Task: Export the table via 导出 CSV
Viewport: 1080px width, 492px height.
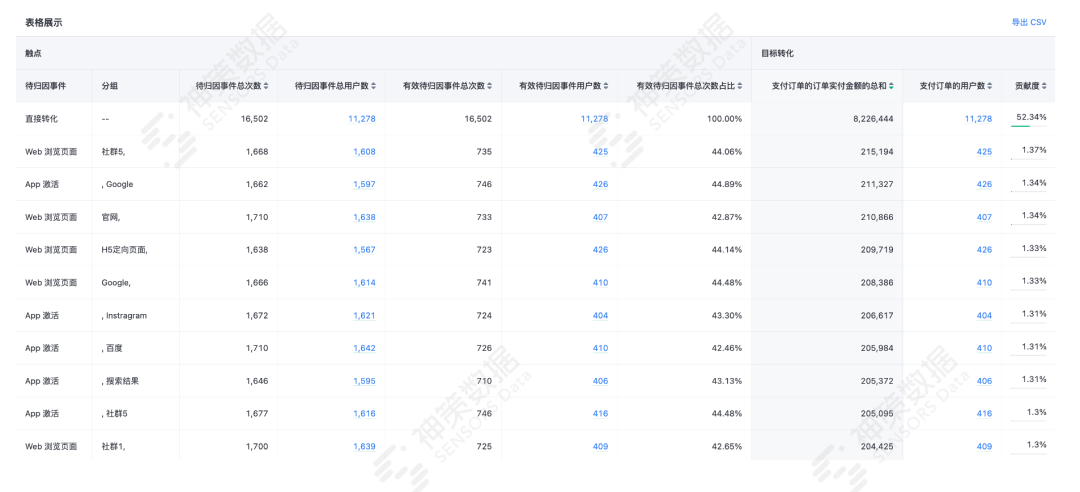Action: coord(1029,22)
